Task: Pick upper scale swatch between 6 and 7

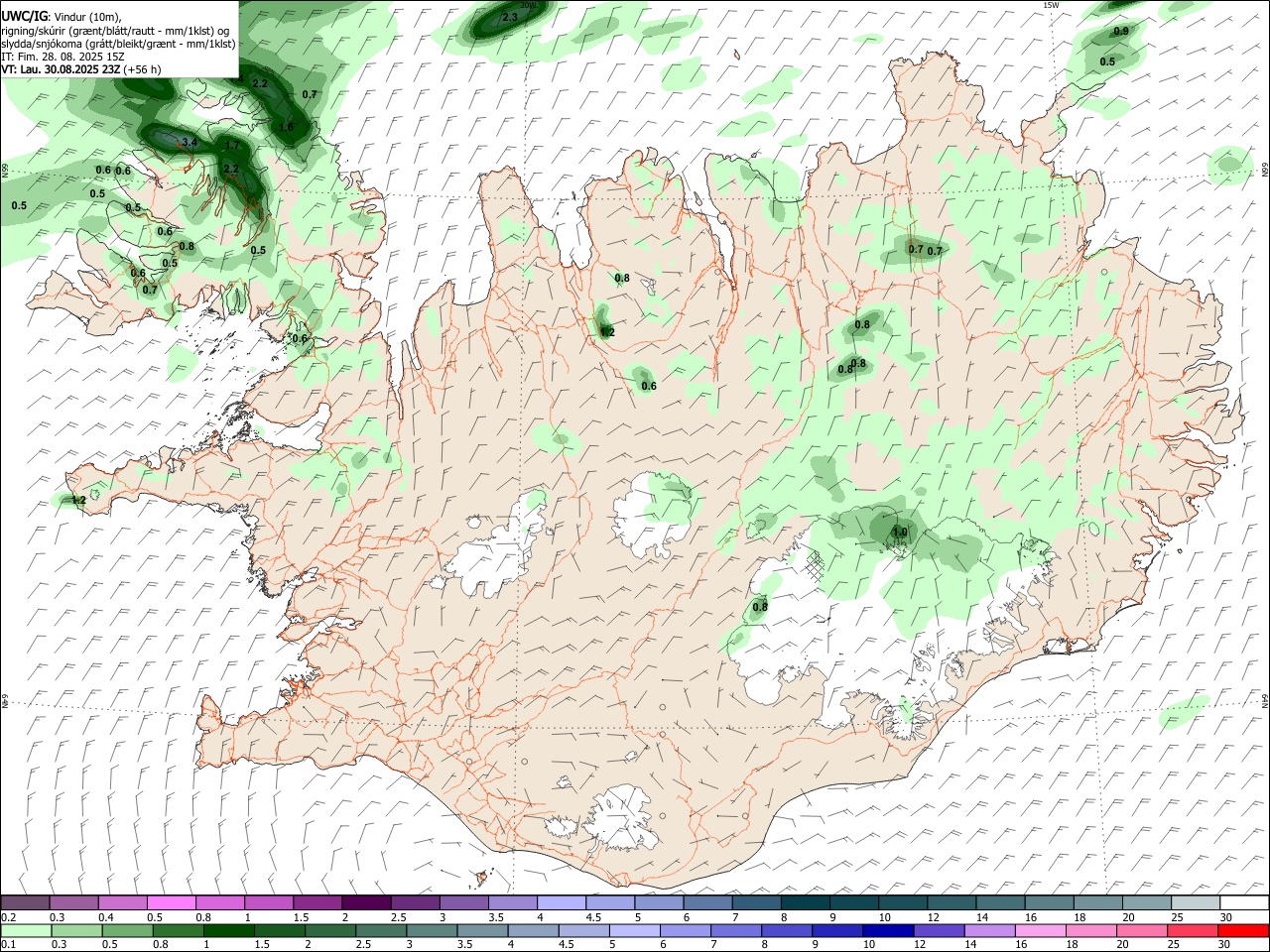Action: (x=707, y=902)
